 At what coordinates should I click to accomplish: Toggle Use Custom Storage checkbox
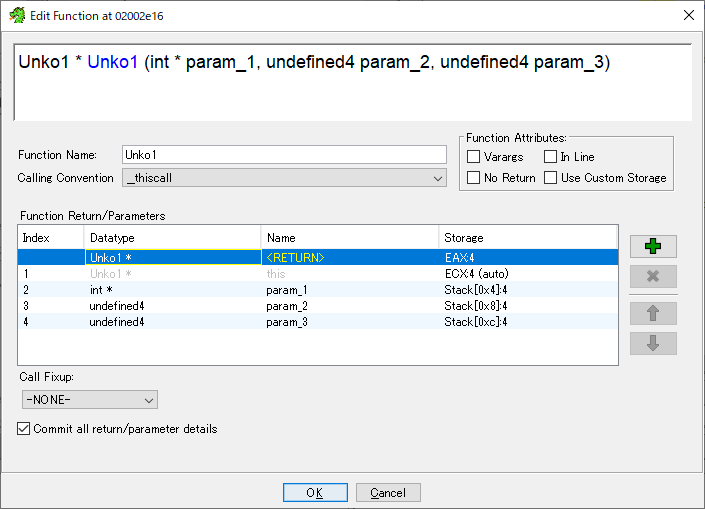(x=550, y=178)
